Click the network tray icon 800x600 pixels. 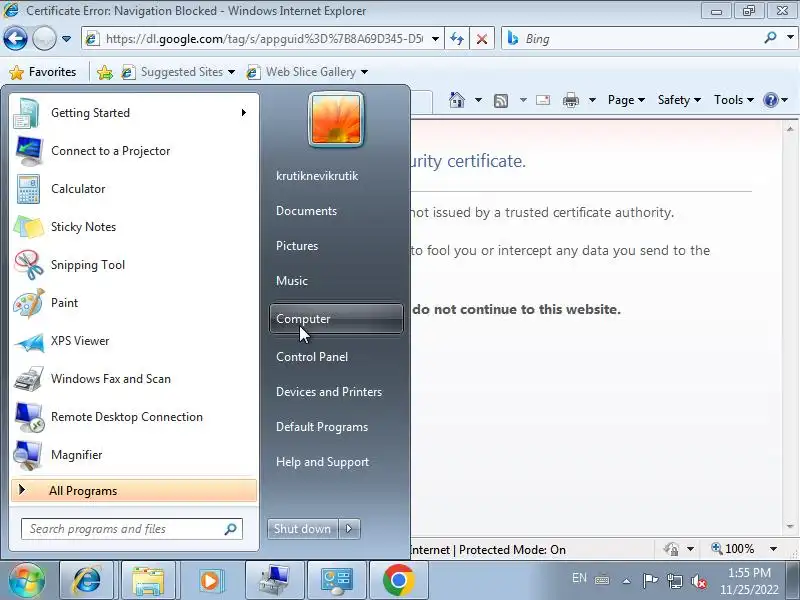click(x=675, y=581)
